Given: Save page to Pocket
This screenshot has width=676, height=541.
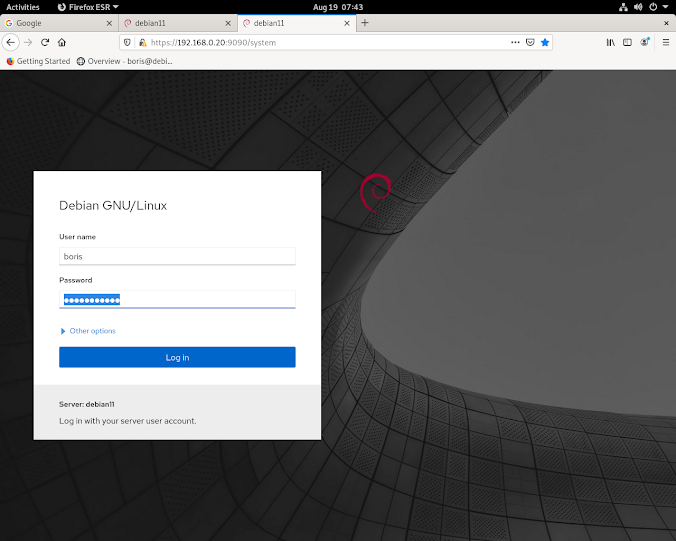Looking at the screenshot, I should click(530, 42).
